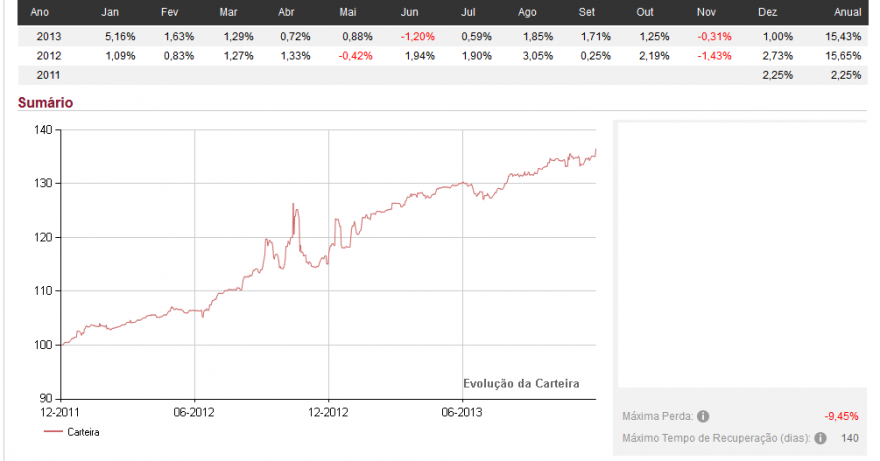Click the -1,43% November 2012 value
Viewport: 880px width, 461px height.
tap(714, 56)
